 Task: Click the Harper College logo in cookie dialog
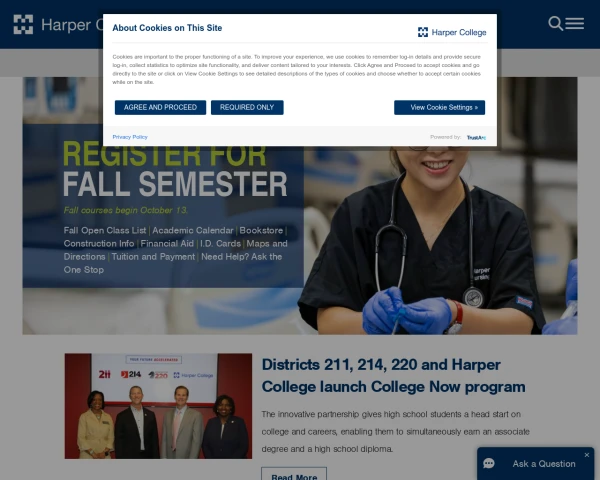[x=452, y=33]
